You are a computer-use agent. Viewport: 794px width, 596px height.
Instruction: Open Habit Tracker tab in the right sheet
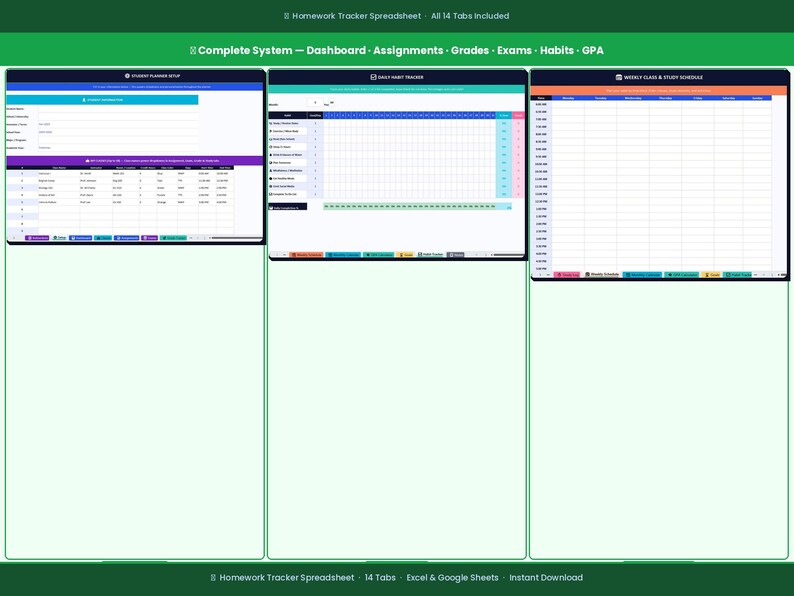[x=738, y=274]
